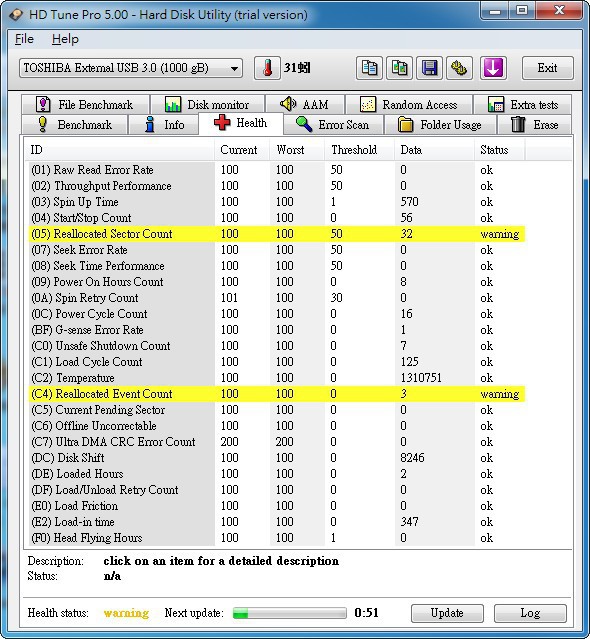Viewport: 590px width, 639px height.
Task: Click the floppy disk save icon
Action: [x=429, y=68]
